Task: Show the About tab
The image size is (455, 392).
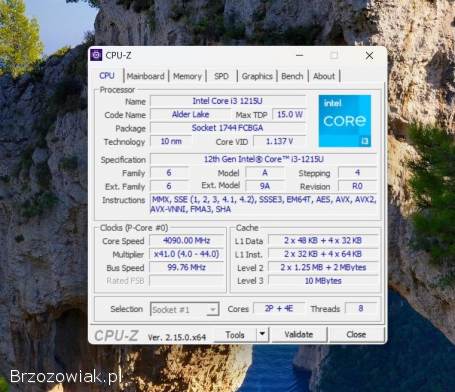Action: (324, 76)
